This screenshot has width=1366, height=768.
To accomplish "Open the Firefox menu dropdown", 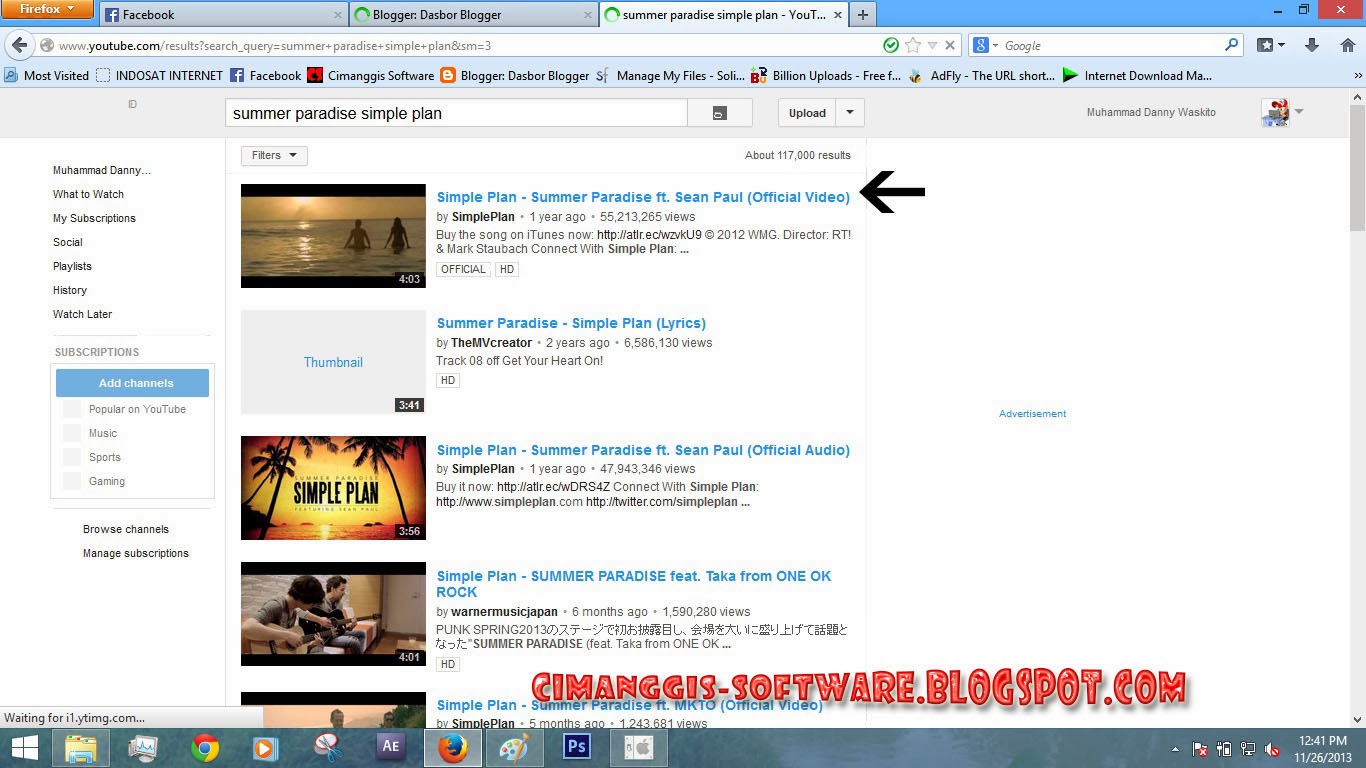I will pyautogui.click(x=48, y=10).
